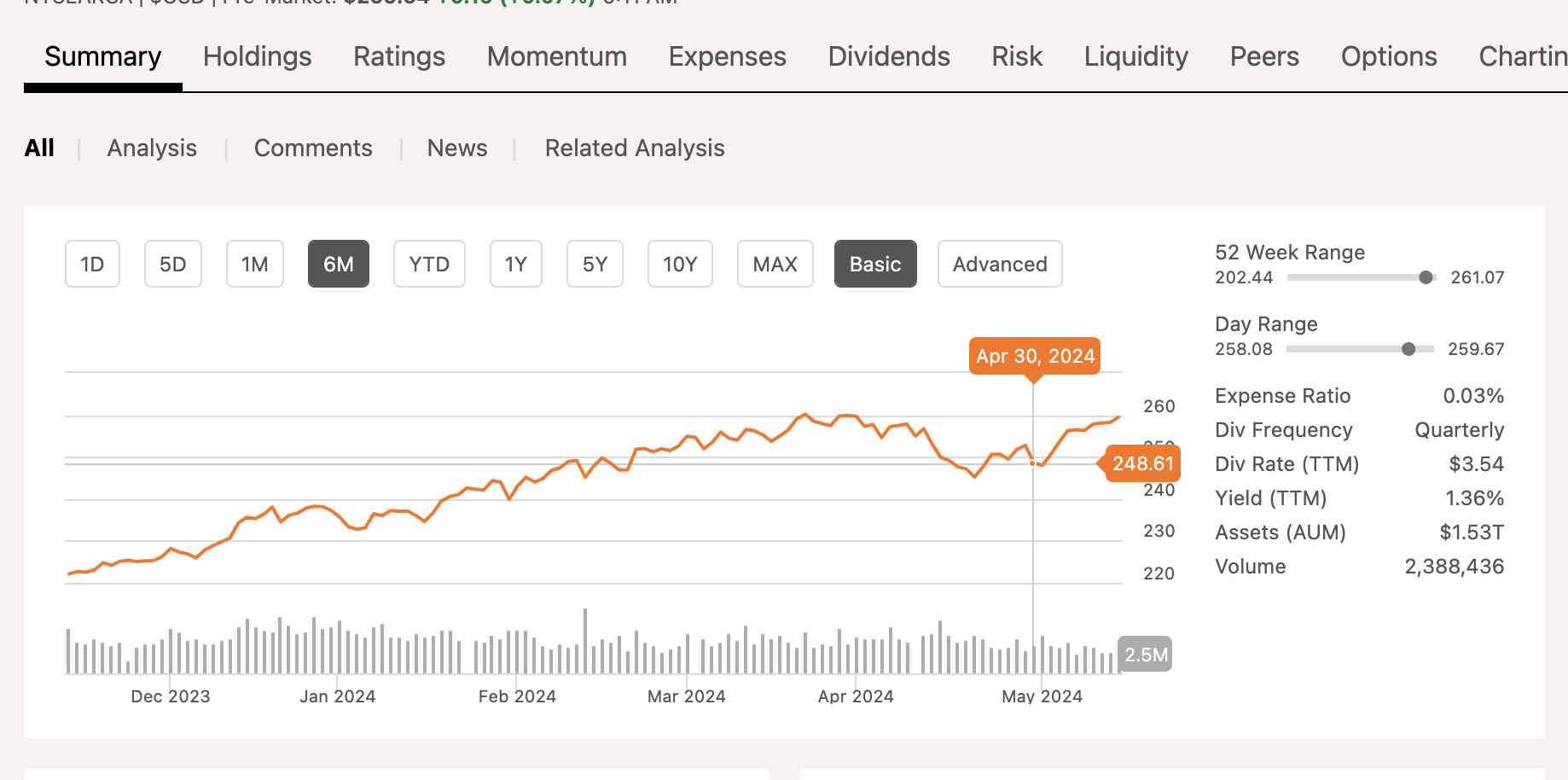The height and width of the screenshot is (780, 1568).
Task: Click the 248.61 price label on chart
Action: tap(1142, 464)
